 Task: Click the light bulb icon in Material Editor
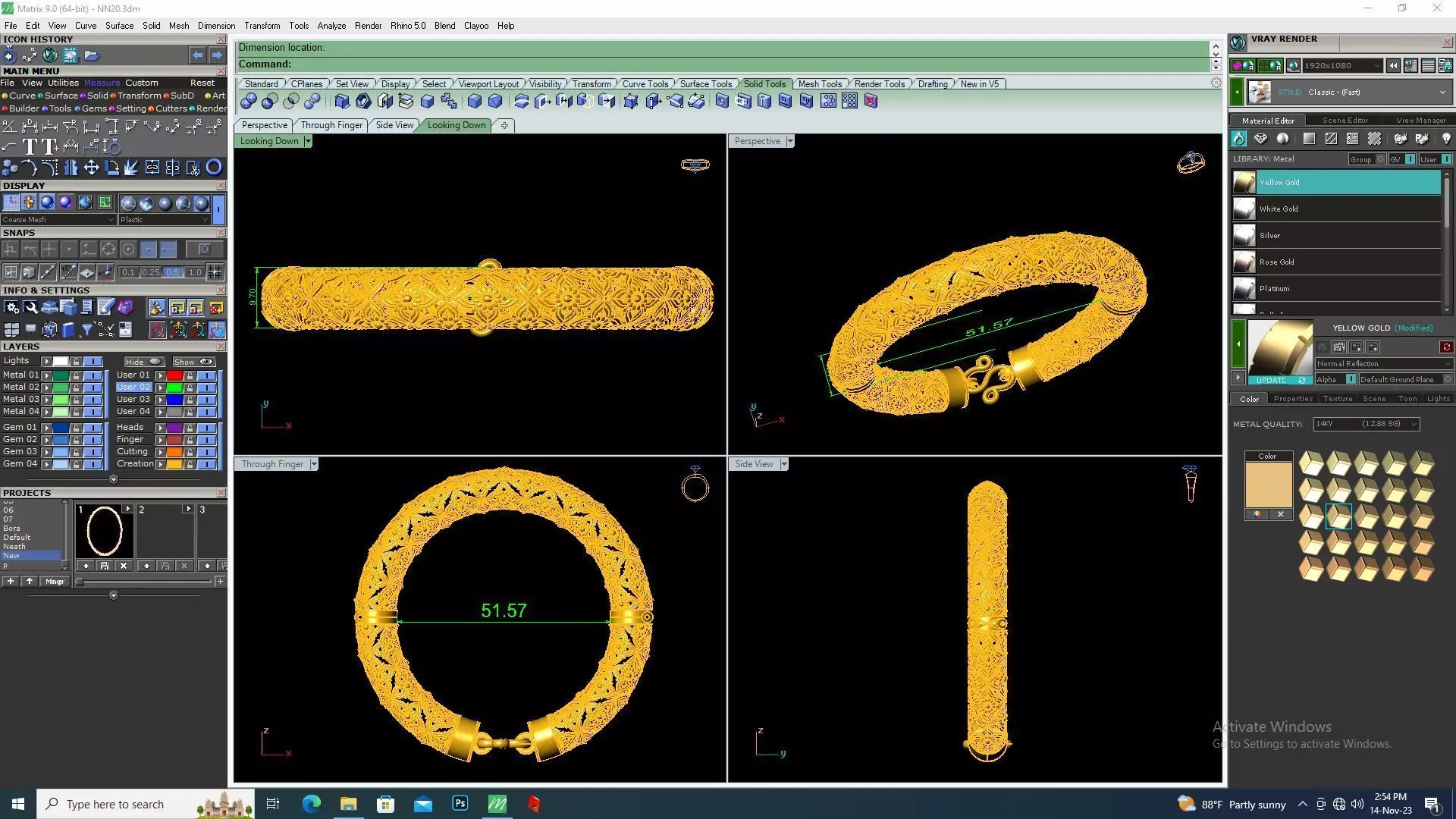1446,139
